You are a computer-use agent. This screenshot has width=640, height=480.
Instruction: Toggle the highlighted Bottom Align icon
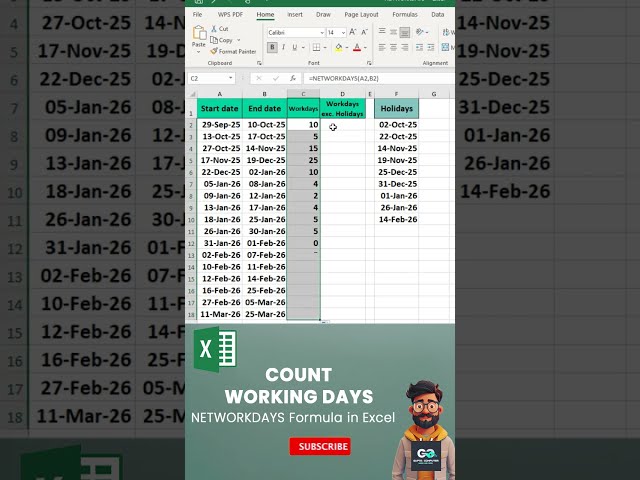tap(404, 32)
